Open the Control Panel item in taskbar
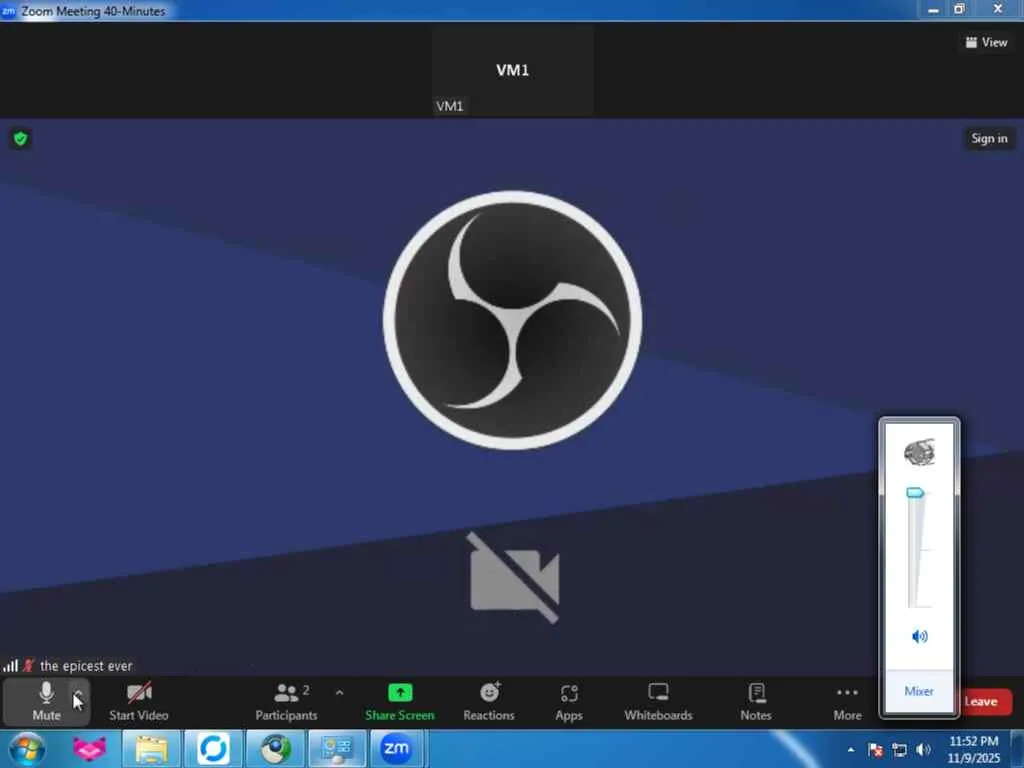The height and width of the screenshot is (768, 1024). [x=337, y=748]
